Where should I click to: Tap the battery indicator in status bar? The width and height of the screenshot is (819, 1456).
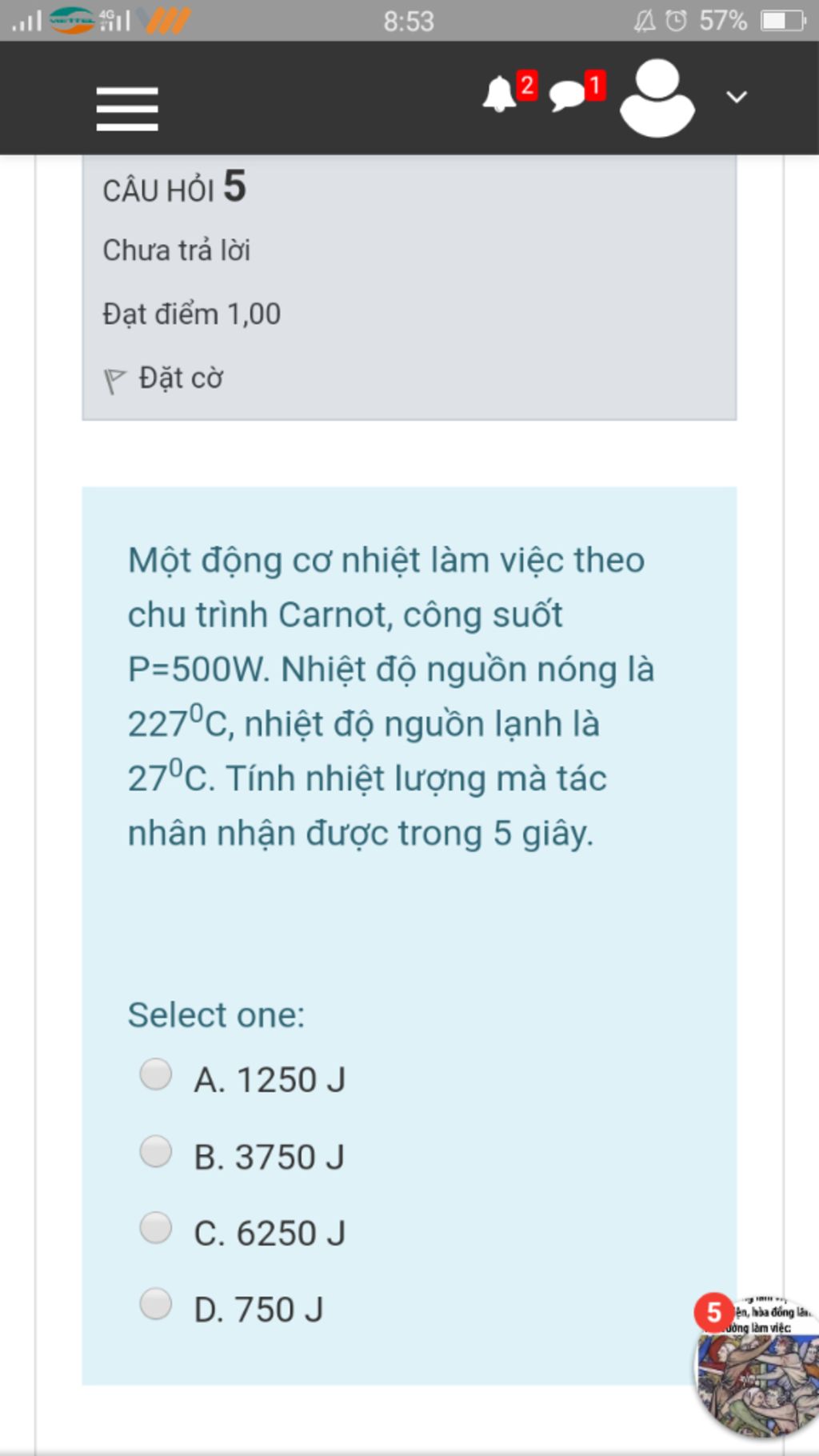pyautogui.click(x=783, y=21)
